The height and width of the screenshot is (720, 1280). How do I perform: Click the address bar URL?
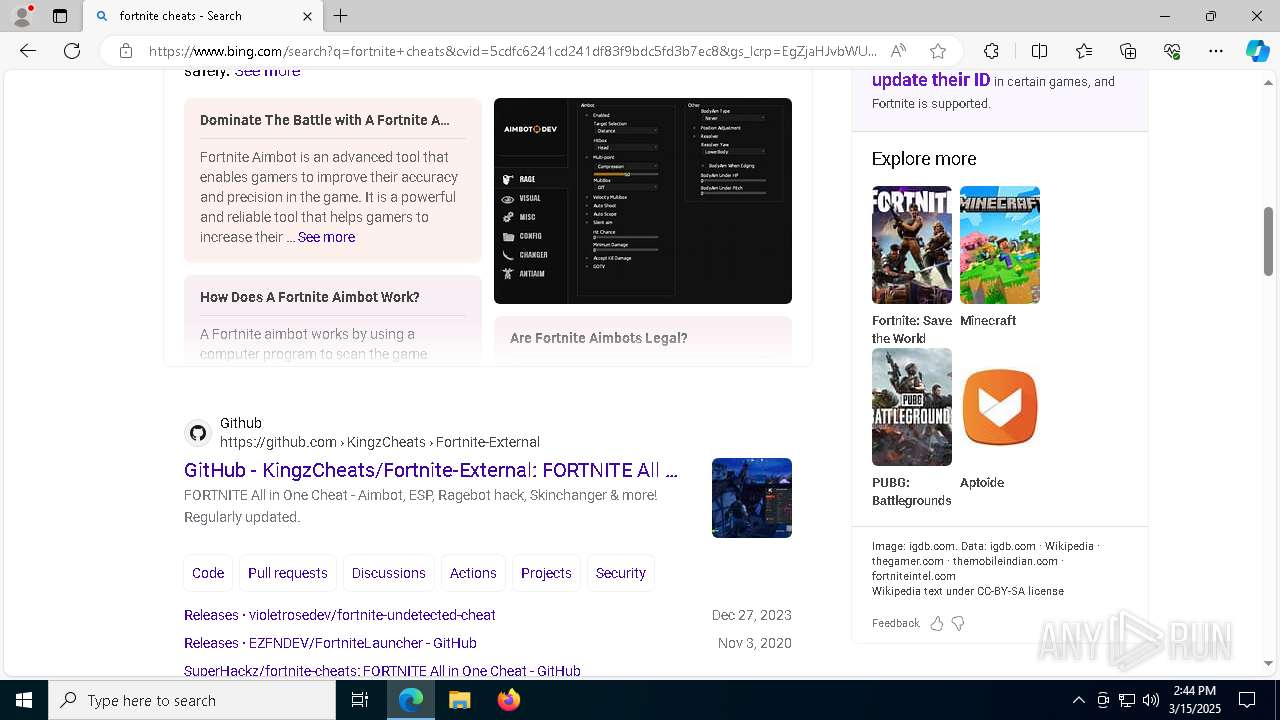click(x=512, y=51)
